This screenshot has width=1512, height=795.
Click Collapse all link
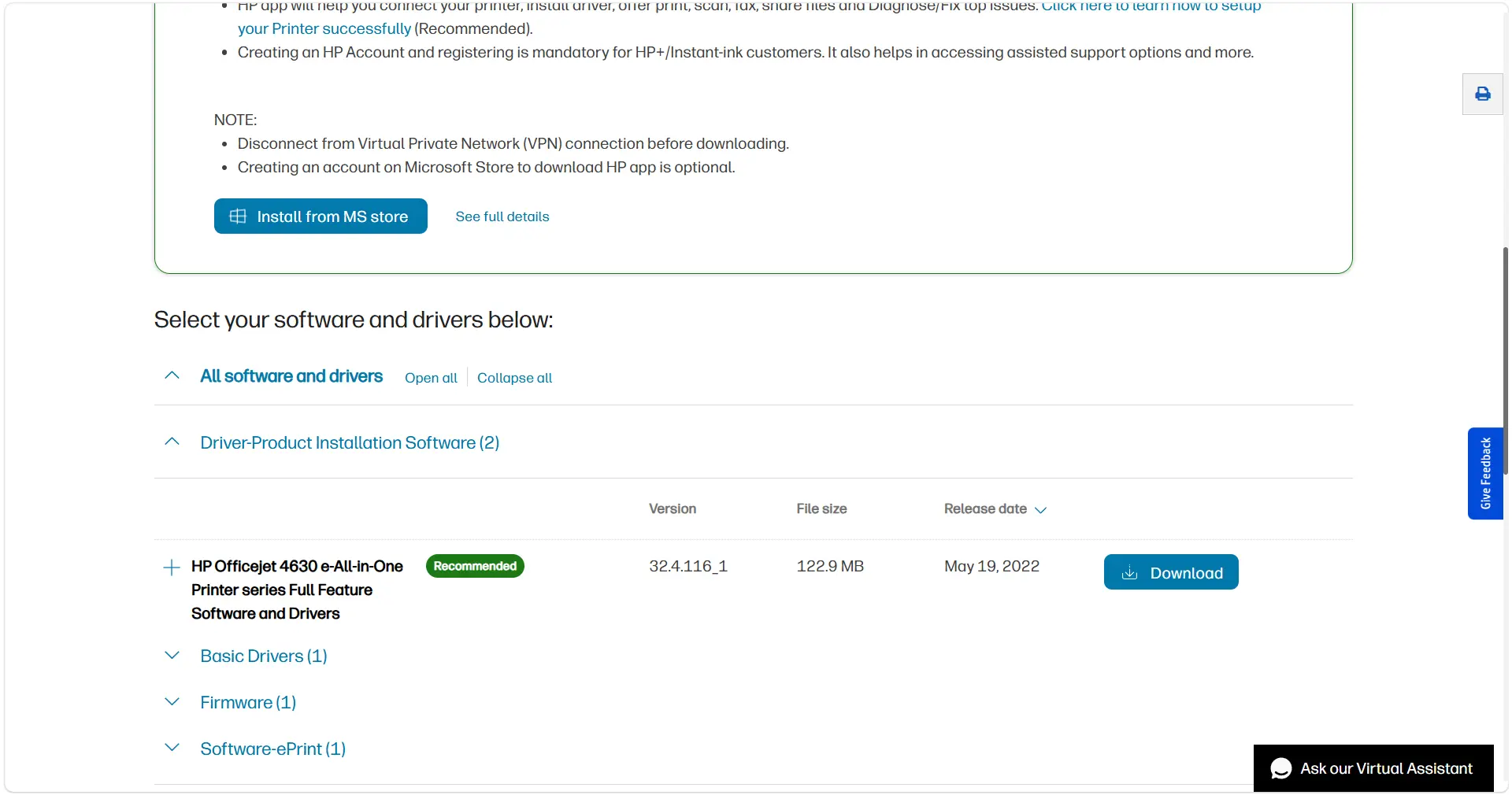click(515, 378)
